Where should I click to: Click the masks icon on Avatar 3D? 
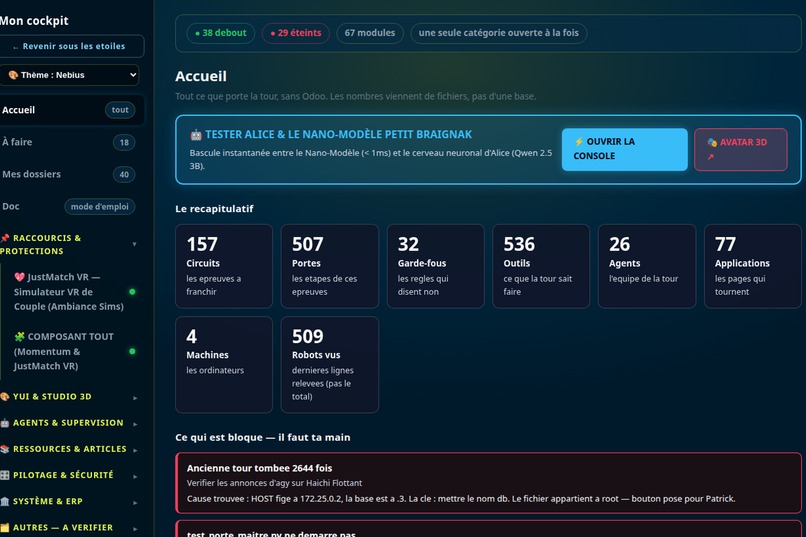click(x=712, y=142)
